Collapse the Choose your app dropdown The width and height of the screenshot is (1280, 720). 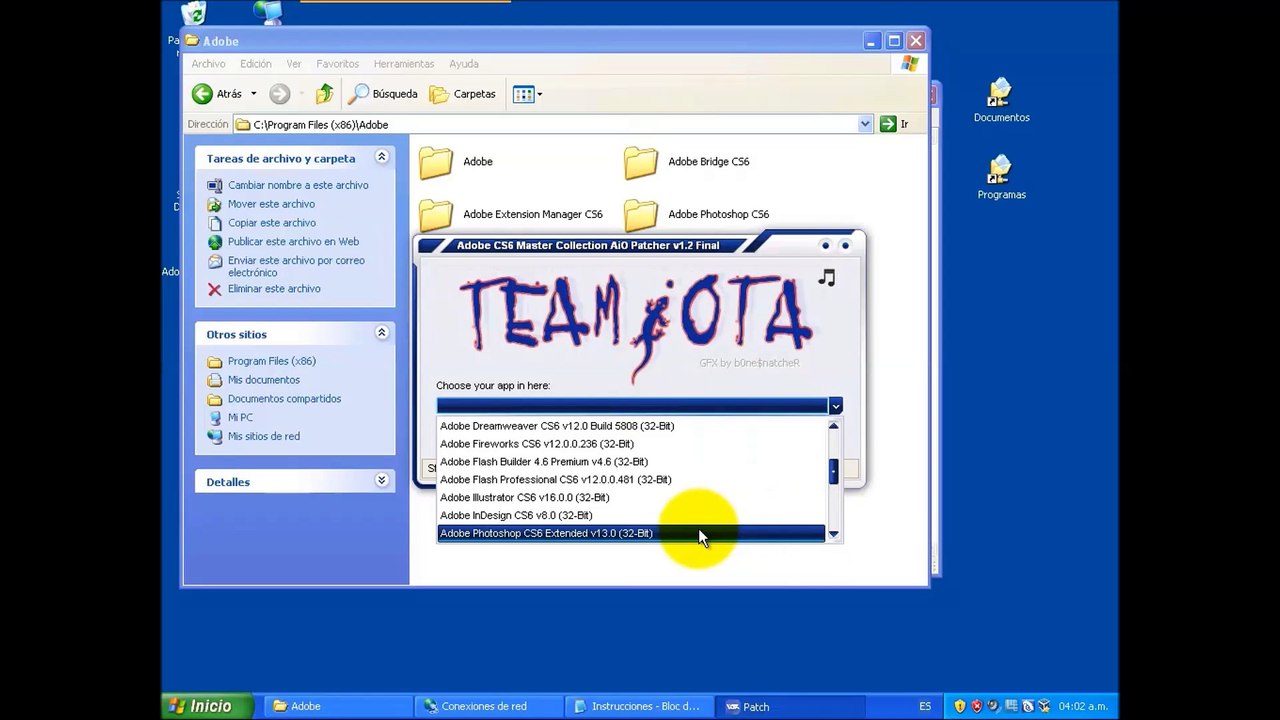pos(835,405)
